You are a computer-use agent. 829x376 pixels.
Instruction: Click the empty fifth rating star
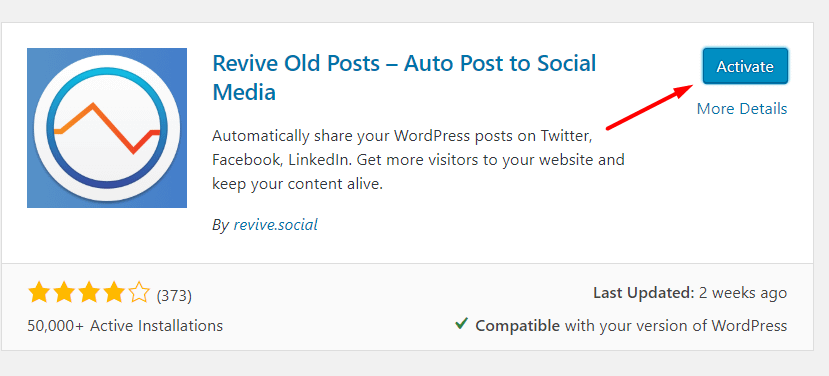139,292
